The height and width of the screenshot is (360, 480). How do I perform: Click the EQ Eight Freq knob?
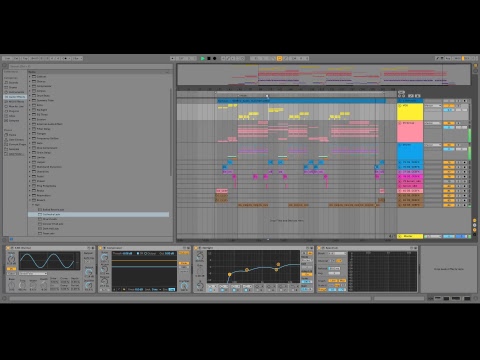(200, 256)
